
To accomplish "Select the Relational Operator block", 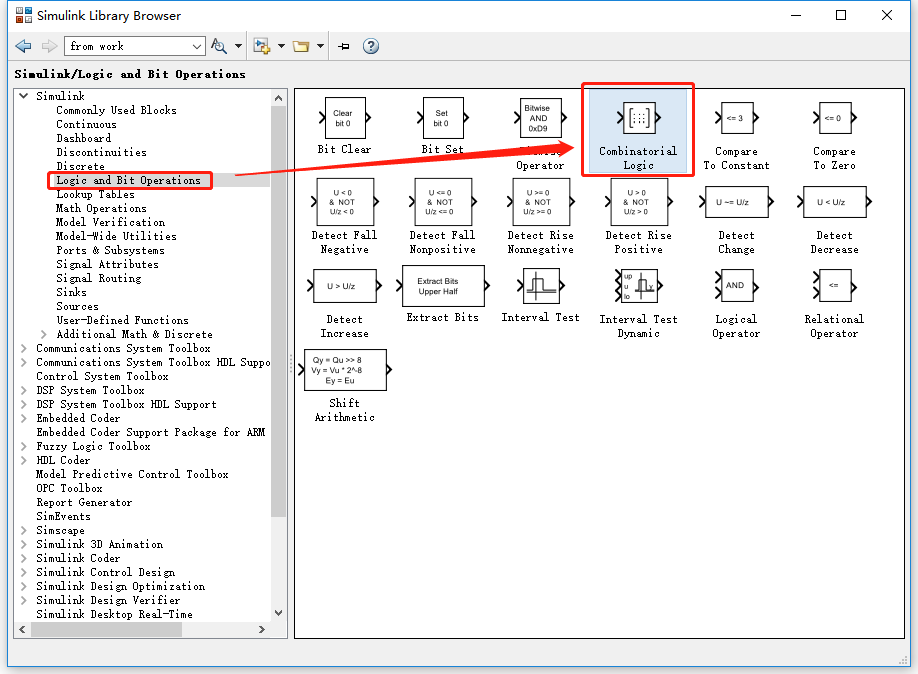I will pyautogui.click(x=834, y=286).
